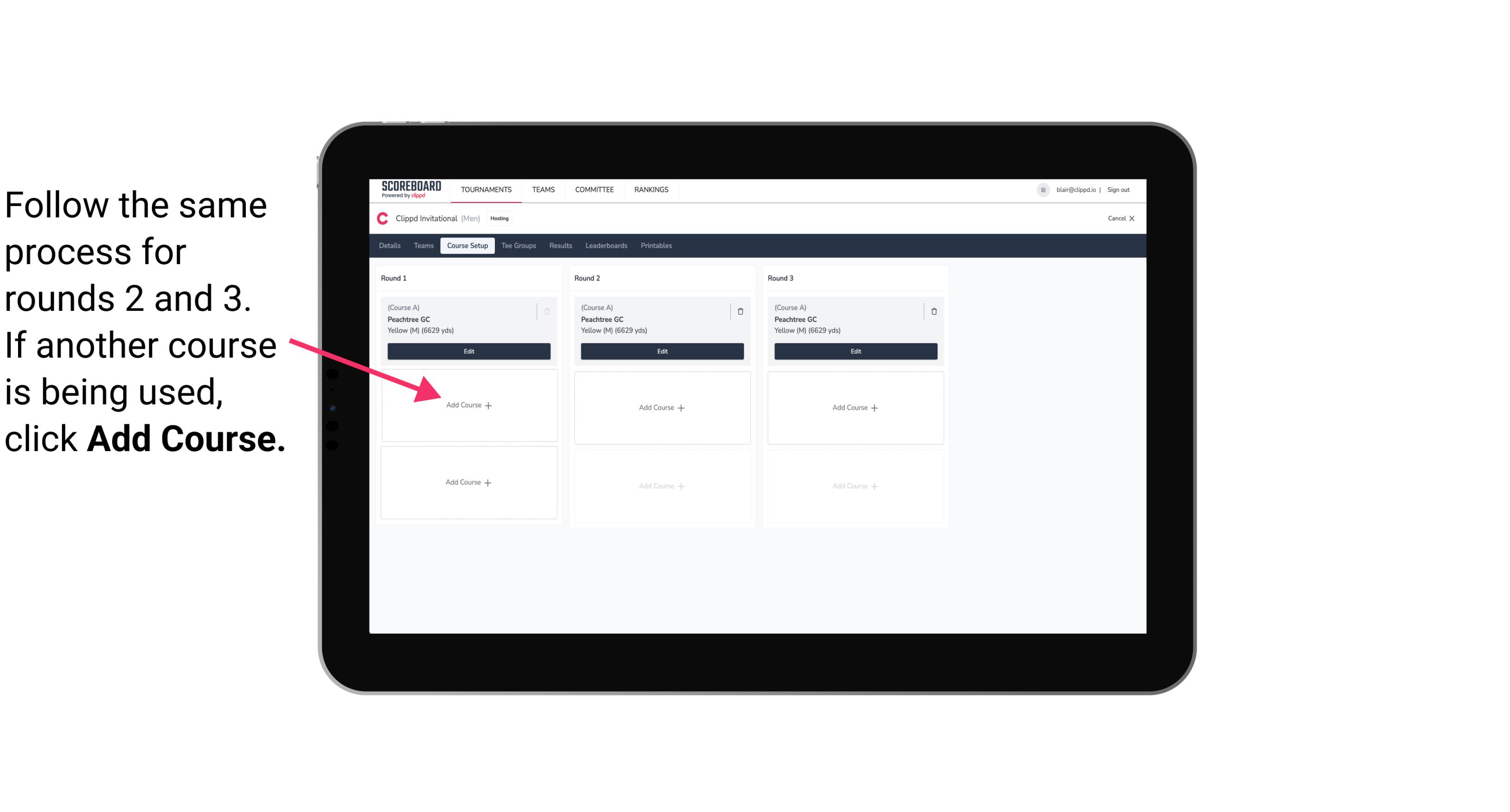Click Add Course for Round 1
Image resolution: width=1510 pixels, height=812 pixels.
468,406
